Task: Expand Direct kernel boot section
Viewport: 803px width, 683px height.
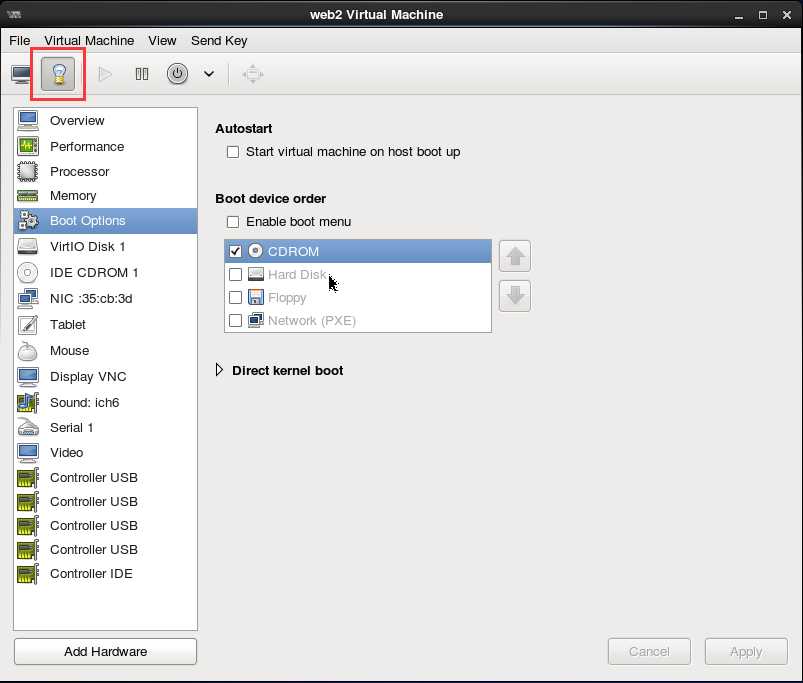Action: click(x=219, y=370)
